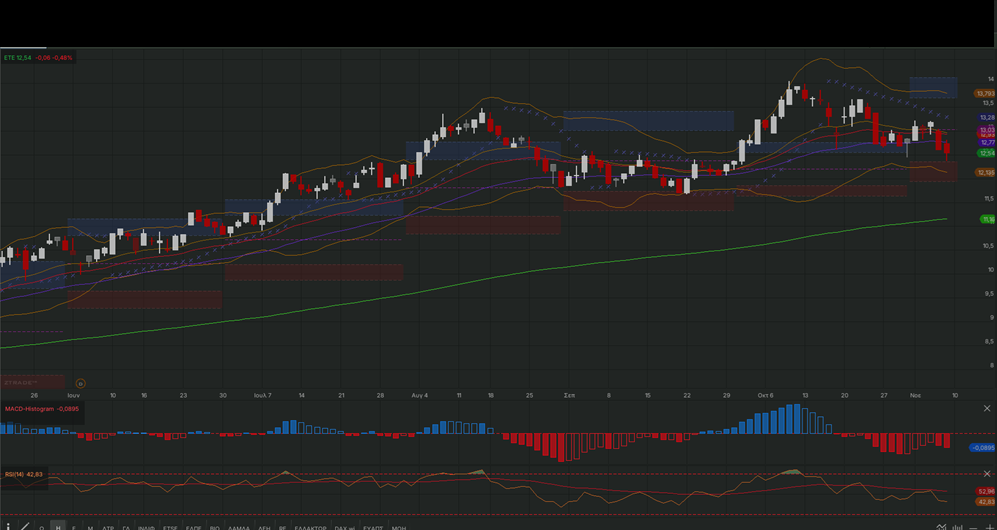This screenshot has width=997, height=530.
Task: Open the ΛΑΜΔΑ symbol shortcut
Action: pos(239,527)
